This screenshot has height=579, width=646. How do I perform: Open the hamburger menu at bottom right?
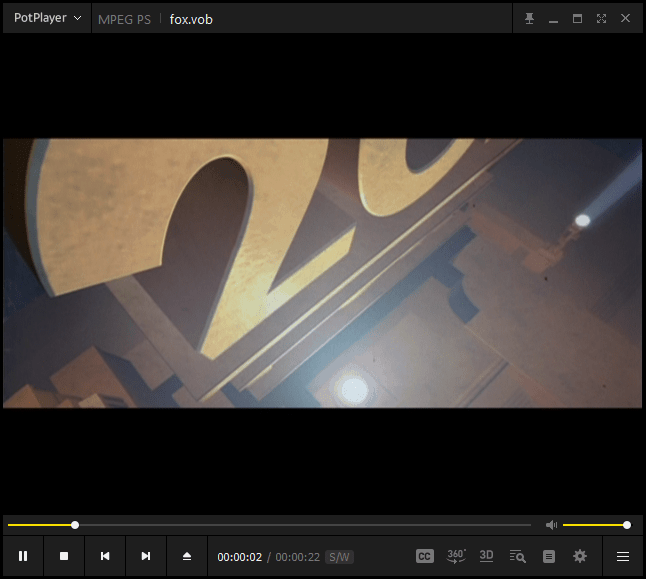click(x=623, y=556)
